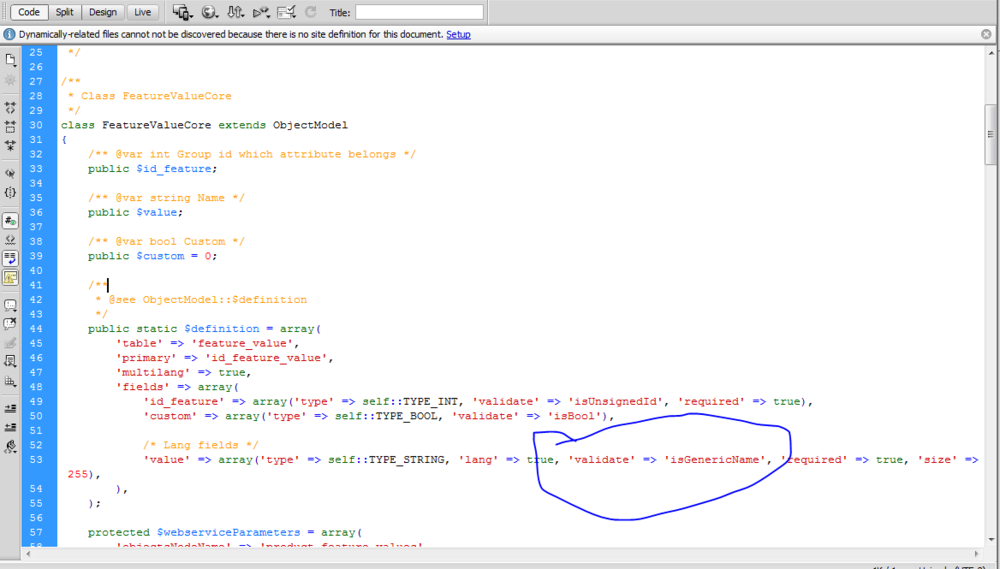Click the '$webserviceParameters' variable on line 57
This screenshot has height=569, width=1000.
pyautogui.click(x=228, y=532)
